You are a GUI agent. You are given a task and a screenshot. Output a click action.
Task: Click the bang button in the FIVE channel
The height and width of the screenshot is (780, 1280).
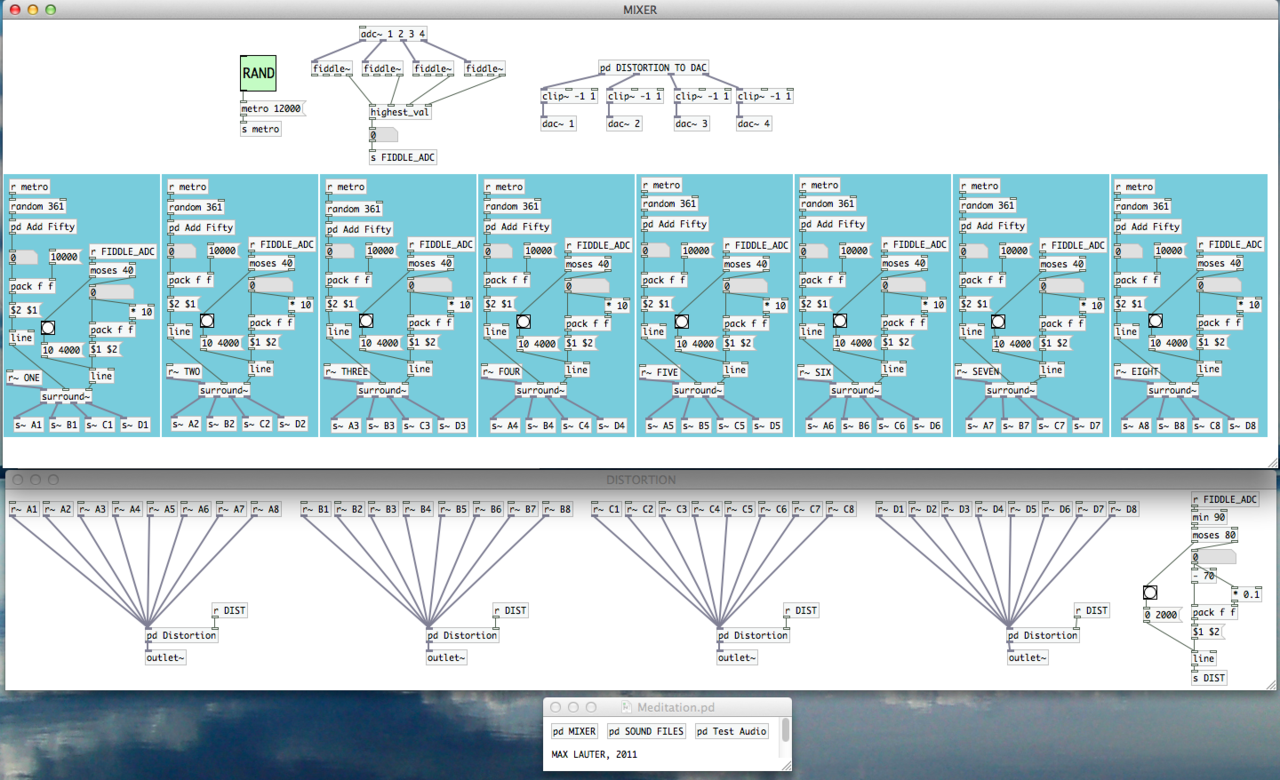(x=681, y=321)
